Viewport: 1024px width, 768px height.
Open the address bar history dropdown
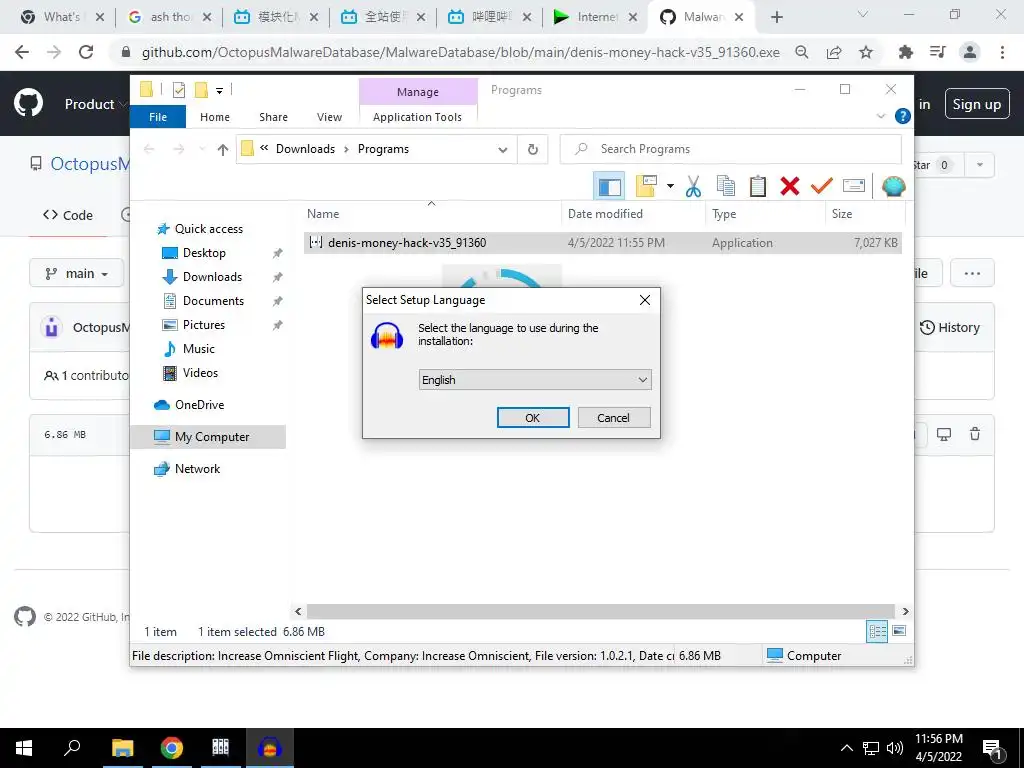(503, 150)
